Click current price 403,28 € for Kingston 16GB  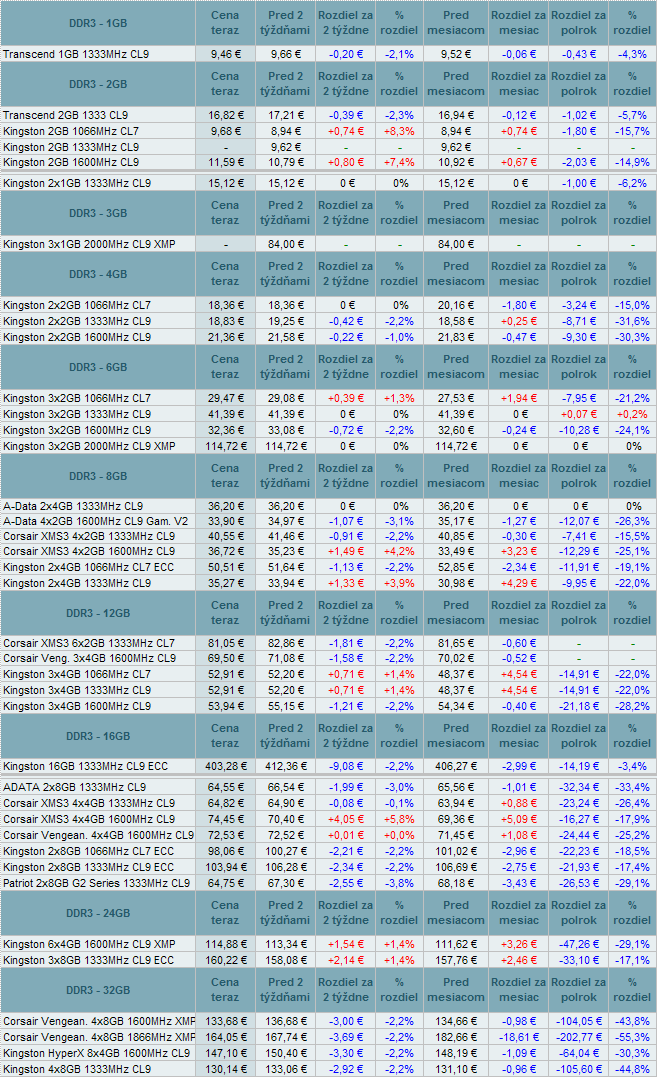(225, 767)
